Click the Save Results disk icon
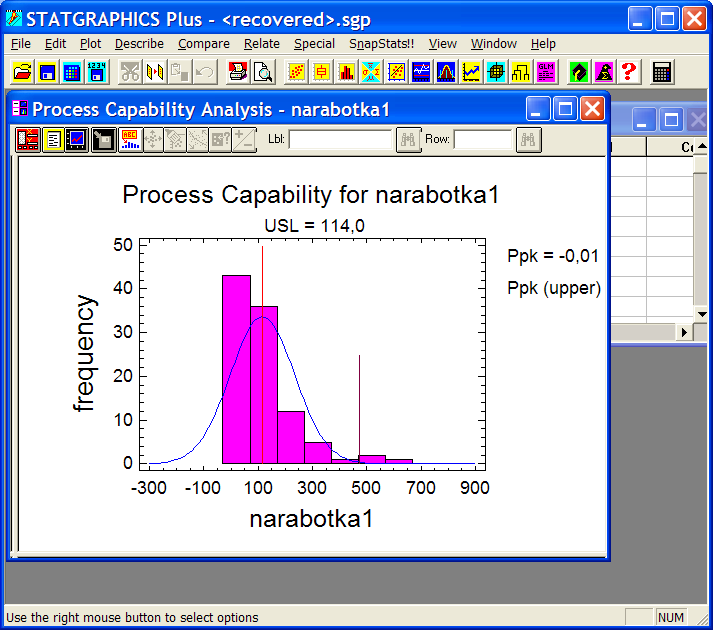The width and height of the screenshot is (713, 630). 104,140
